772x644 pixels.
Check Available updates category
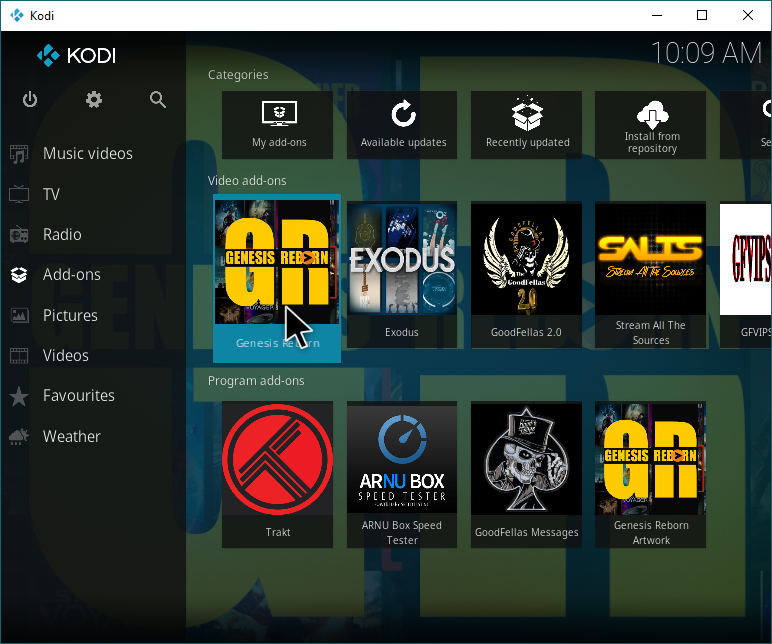[x=402, y=125]
